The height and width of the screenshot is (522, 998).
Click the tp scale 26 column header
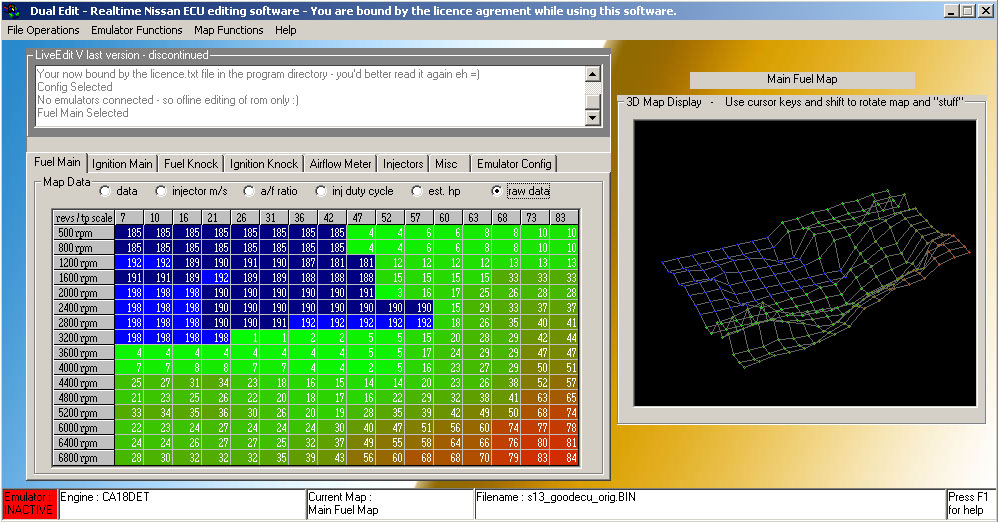pyautogui.click(x=245, y=218)
